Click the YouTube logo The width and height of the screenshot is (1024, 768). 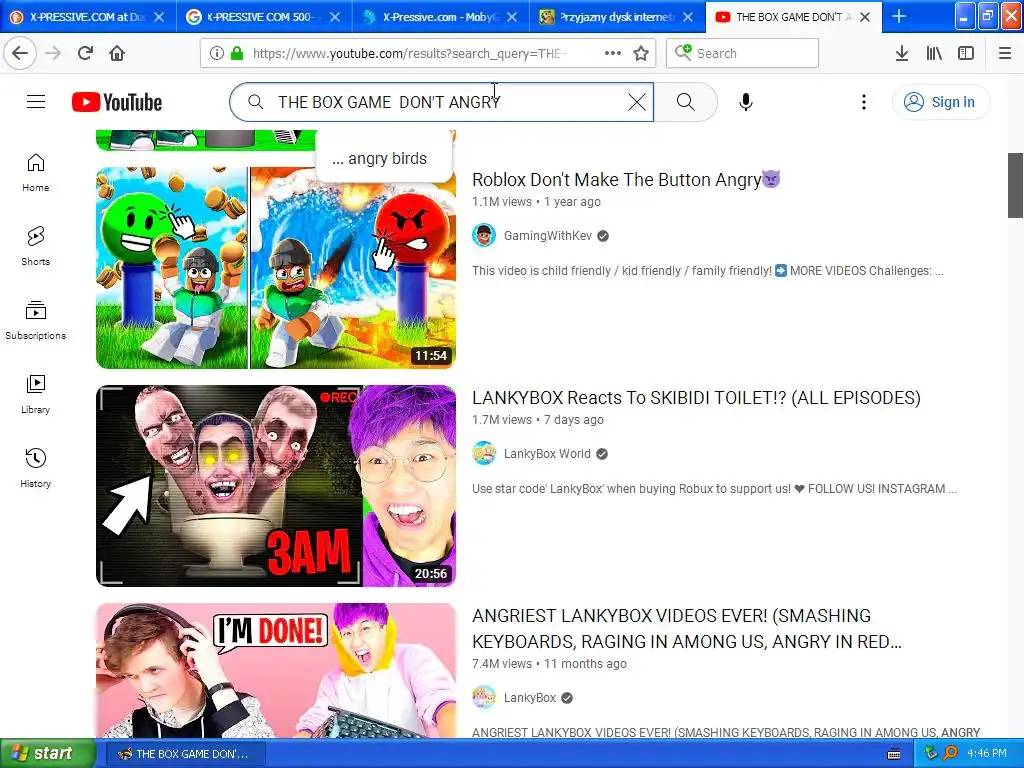(117, 102)
